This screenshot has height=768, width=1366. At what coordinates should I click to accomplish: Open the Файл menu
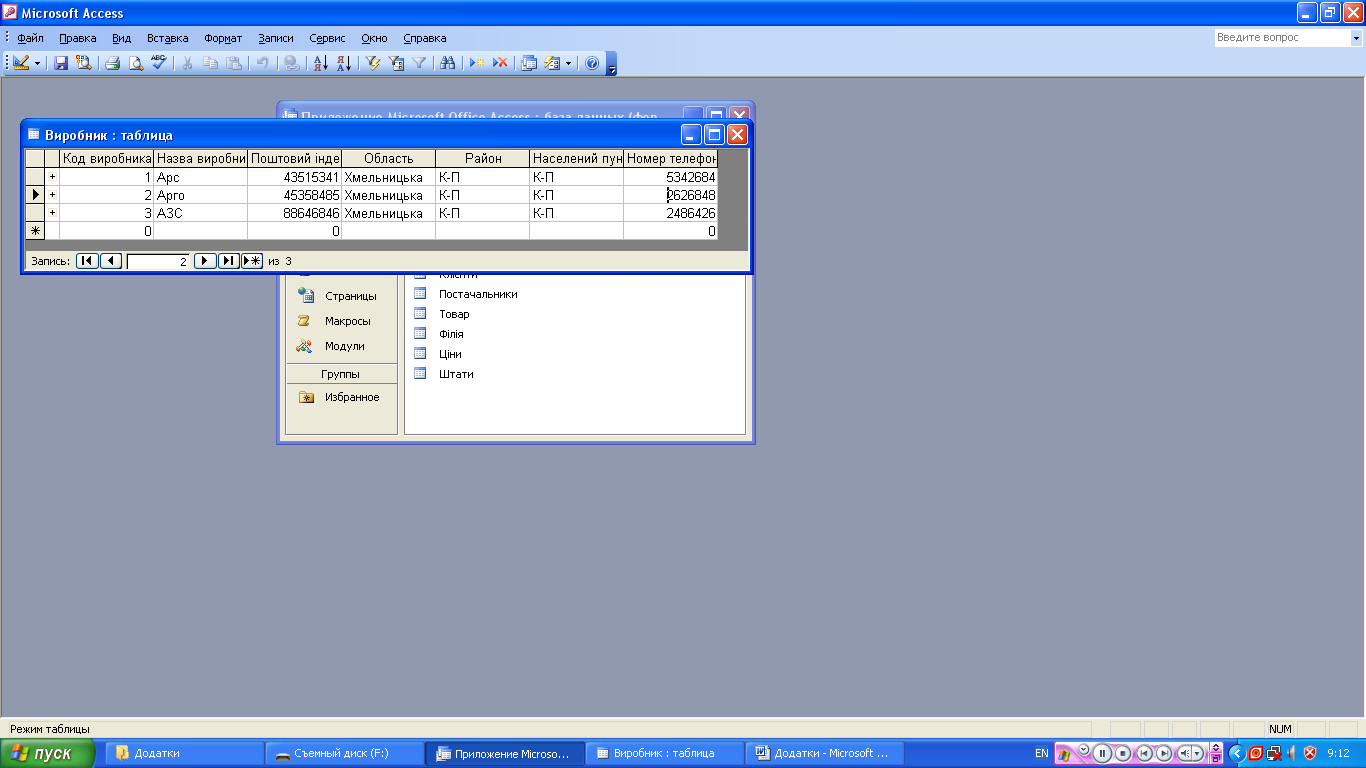pyautogui.click(x=31, y=38)
